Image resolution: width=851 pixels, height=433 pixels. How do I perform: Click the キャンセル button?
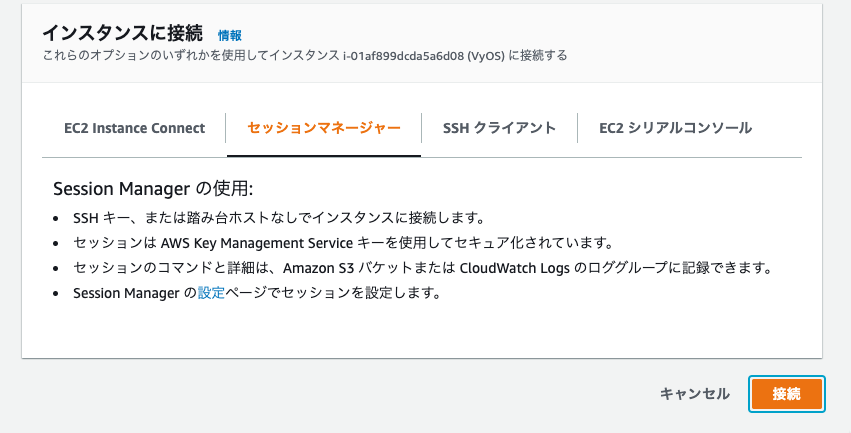(x=695, y=394)
